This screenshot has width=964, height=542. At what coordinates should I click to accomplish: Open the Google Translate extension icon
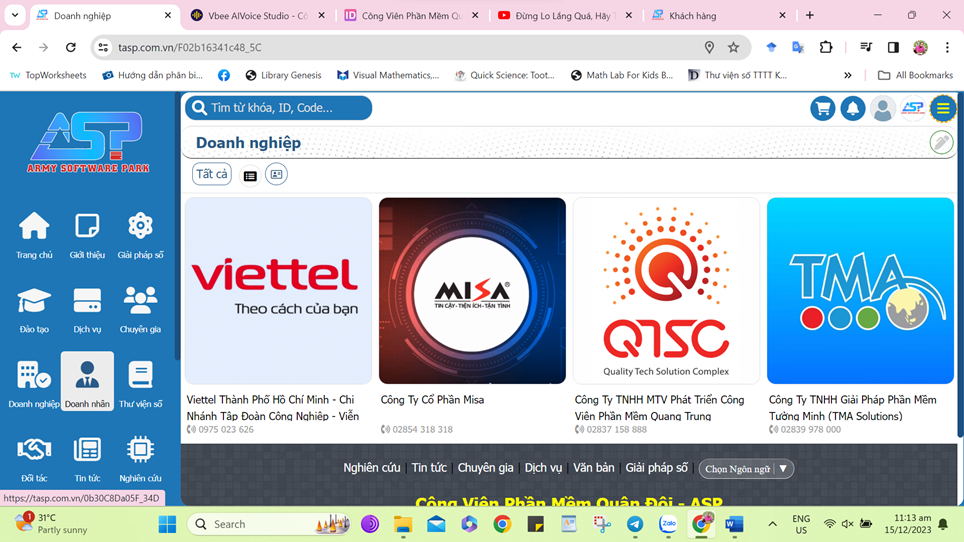(798, 47)
